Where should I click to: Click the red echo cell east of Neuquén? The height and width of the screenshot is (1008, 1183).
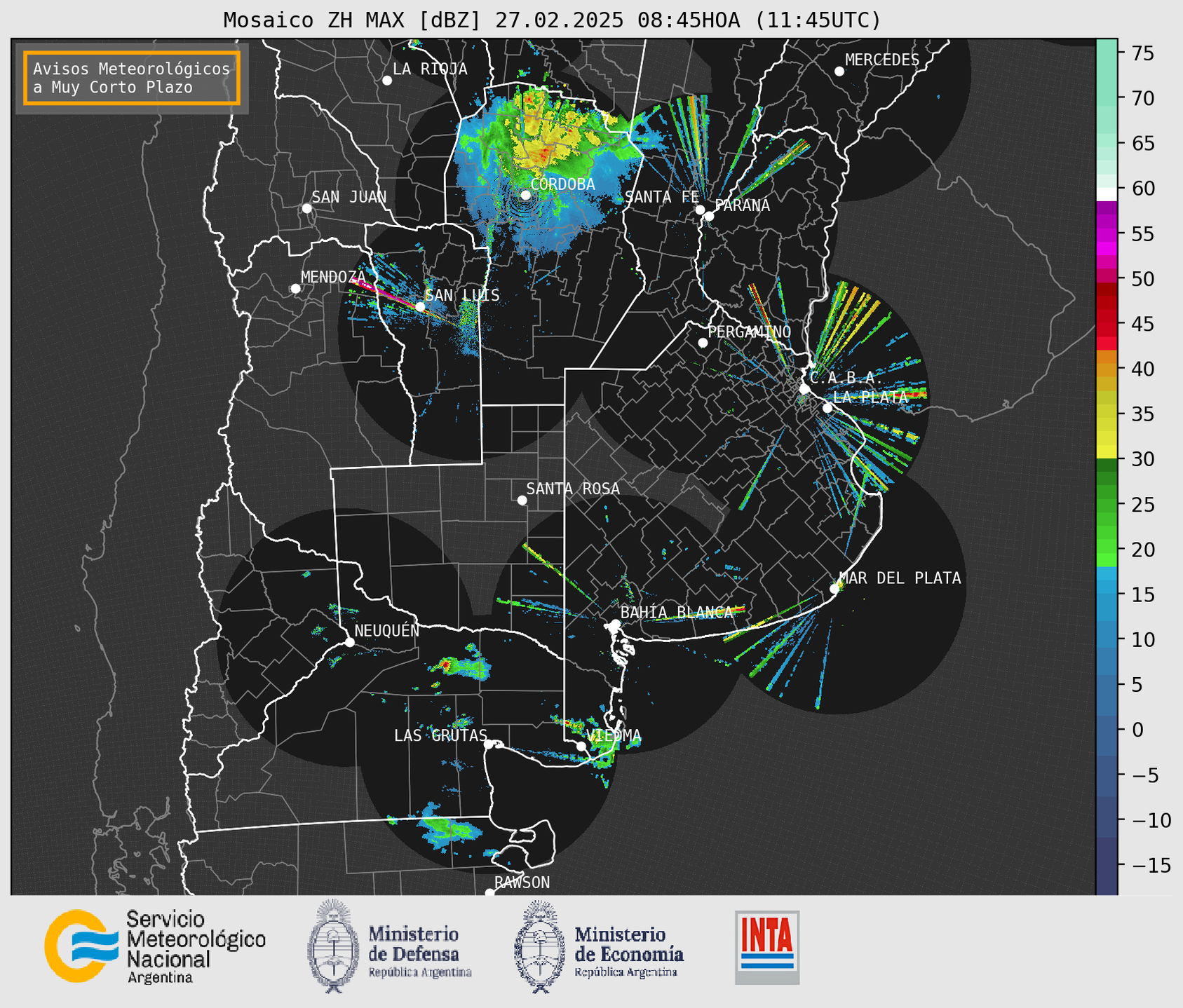tap(445, 665)
